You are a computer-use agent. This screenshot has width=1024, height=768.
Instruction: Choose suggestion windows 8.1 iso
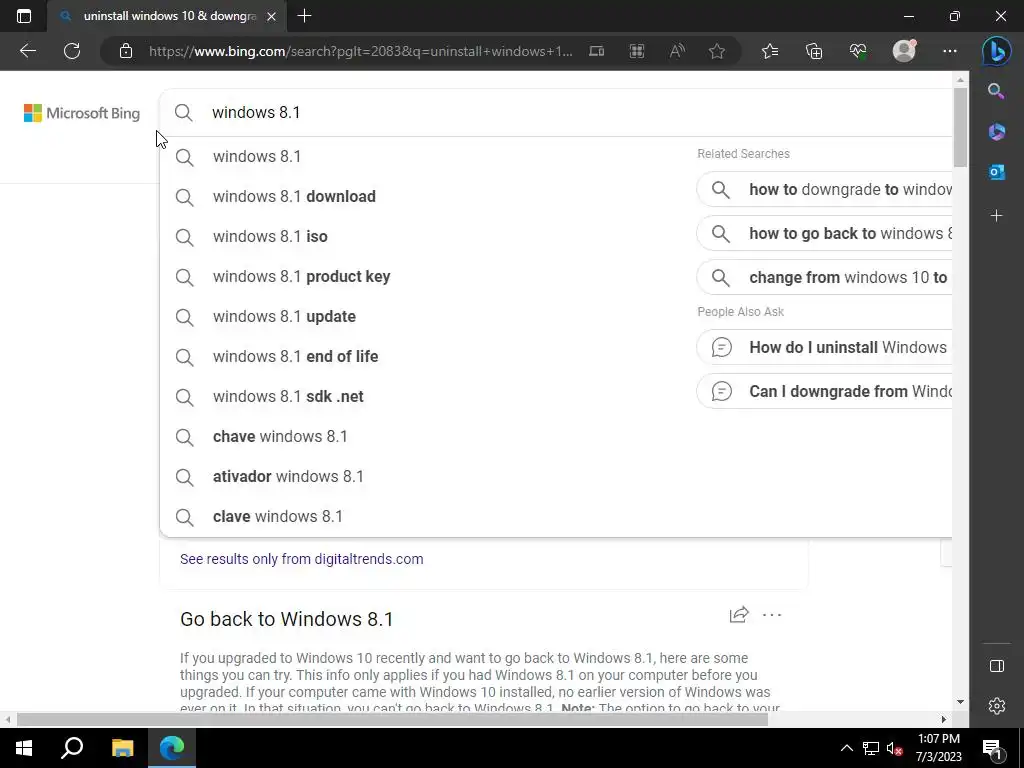(425, 236)
